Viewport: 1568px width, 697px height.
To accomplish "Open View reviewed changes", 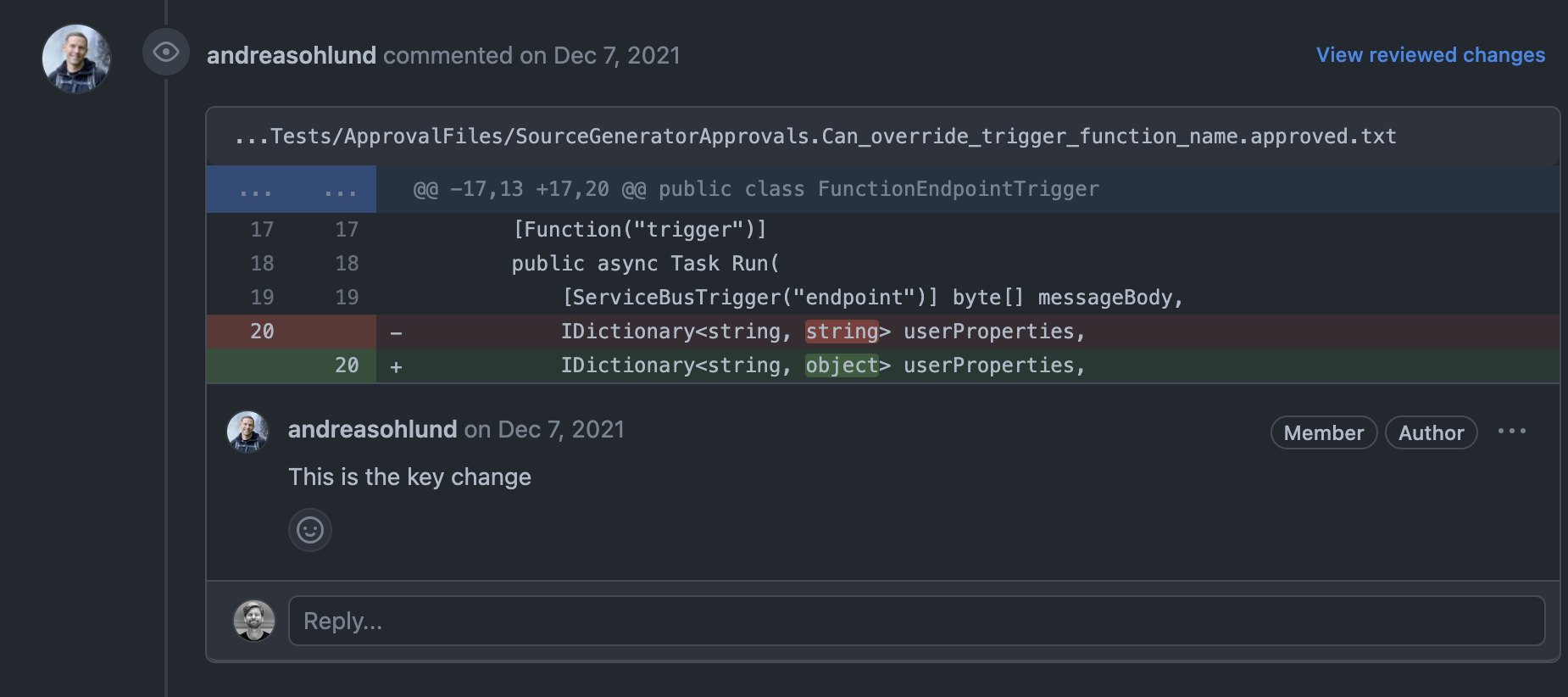I will pyautogui.click(x=1430, y=54).
